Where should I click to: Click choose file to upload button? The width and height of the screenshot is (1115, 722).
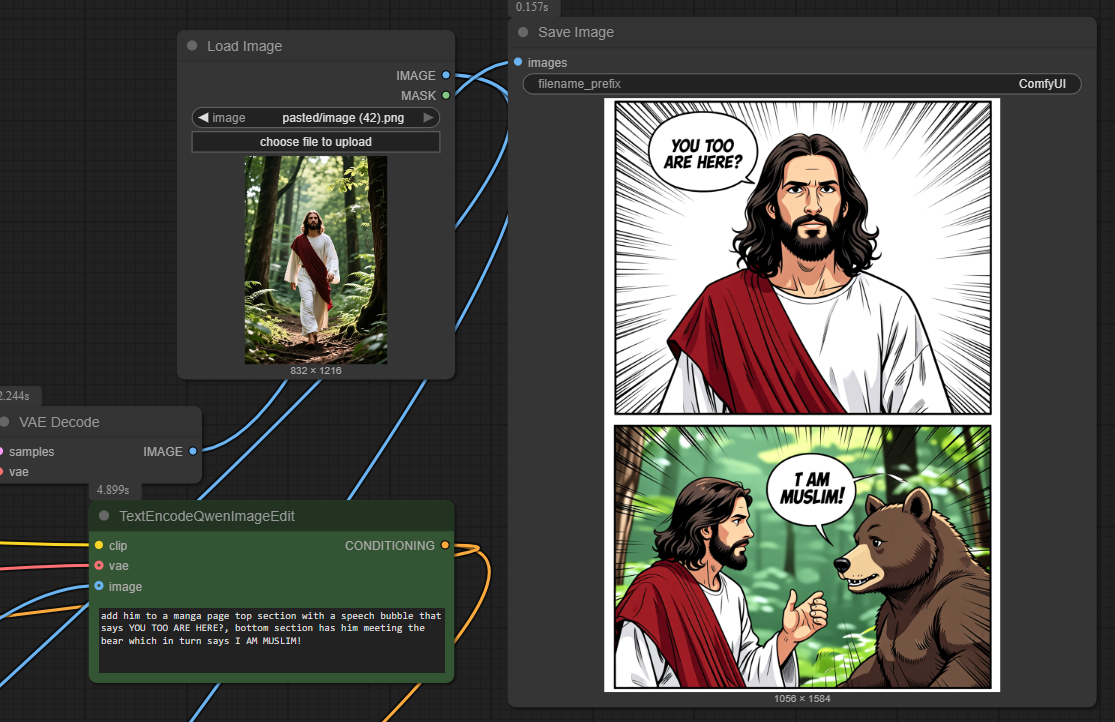[x=316, y=142]
